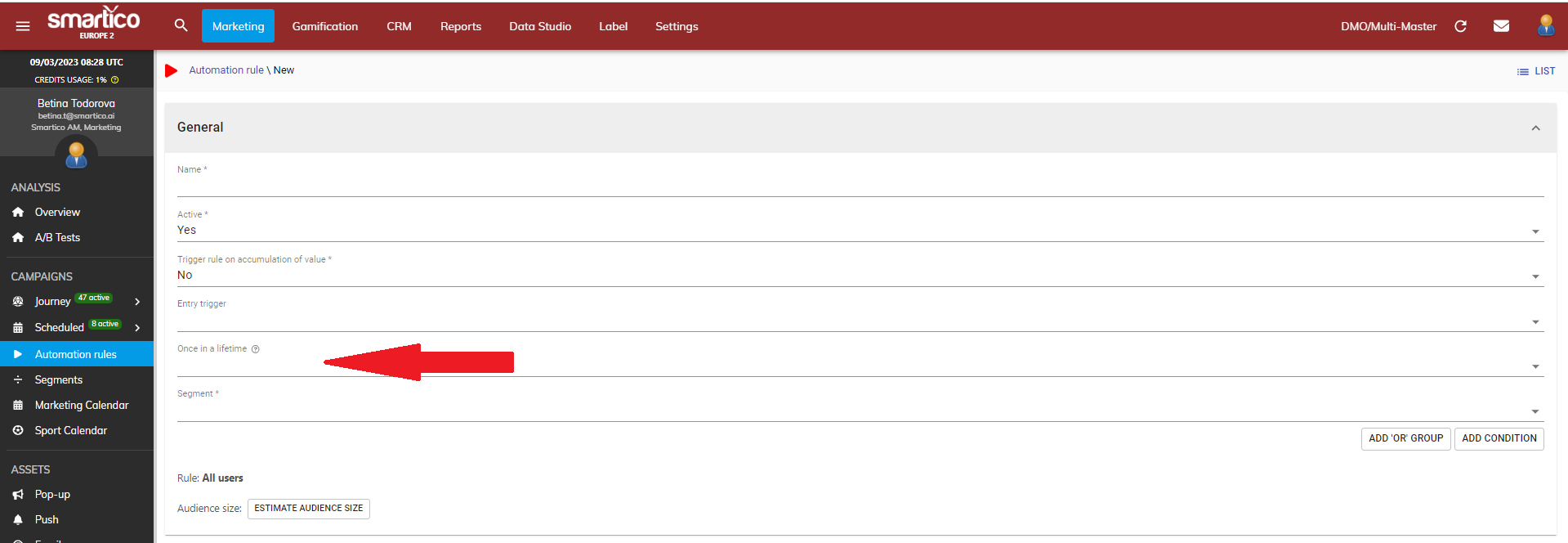Open the Data Studio menu

(x=539, y=26)
